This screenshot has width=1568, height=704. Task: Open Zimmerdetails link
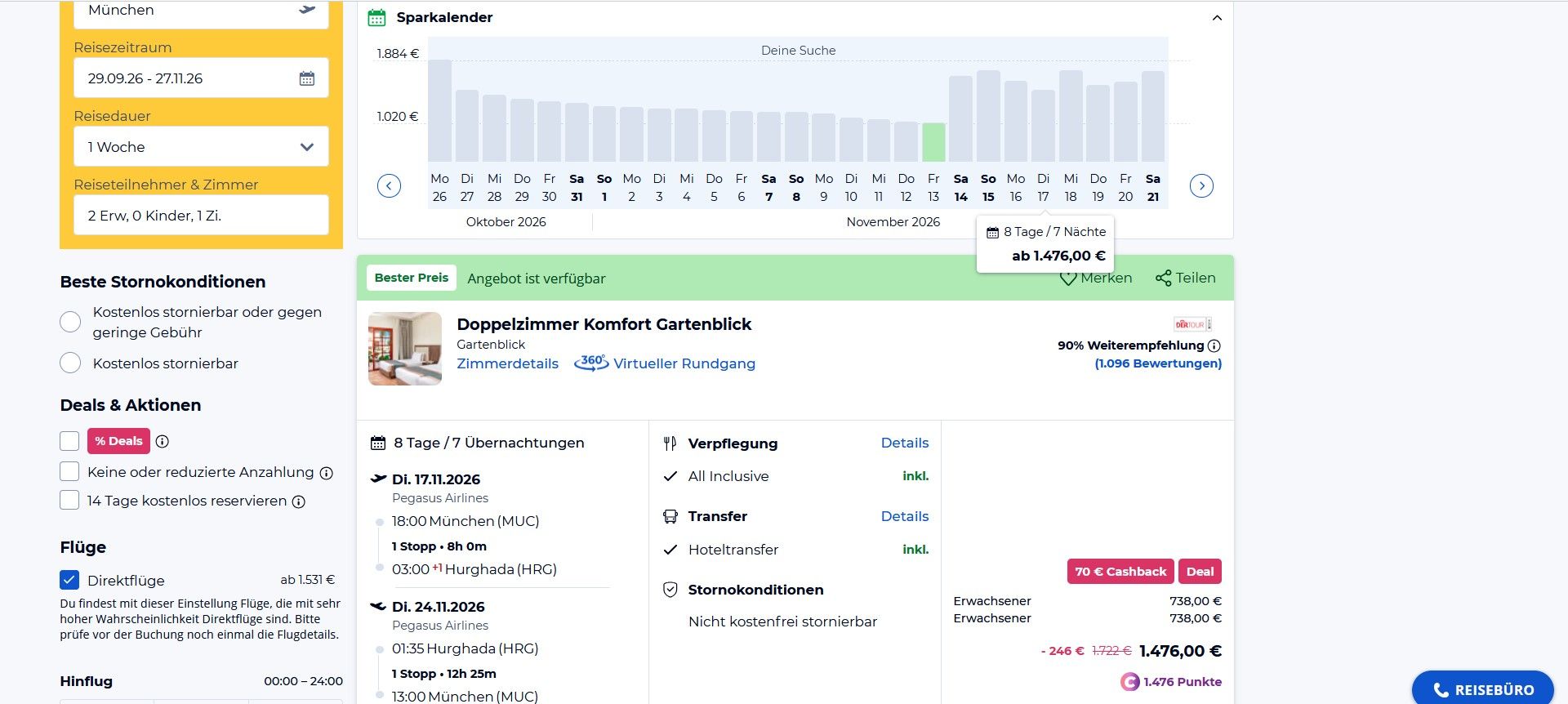(x=507, y=363)
